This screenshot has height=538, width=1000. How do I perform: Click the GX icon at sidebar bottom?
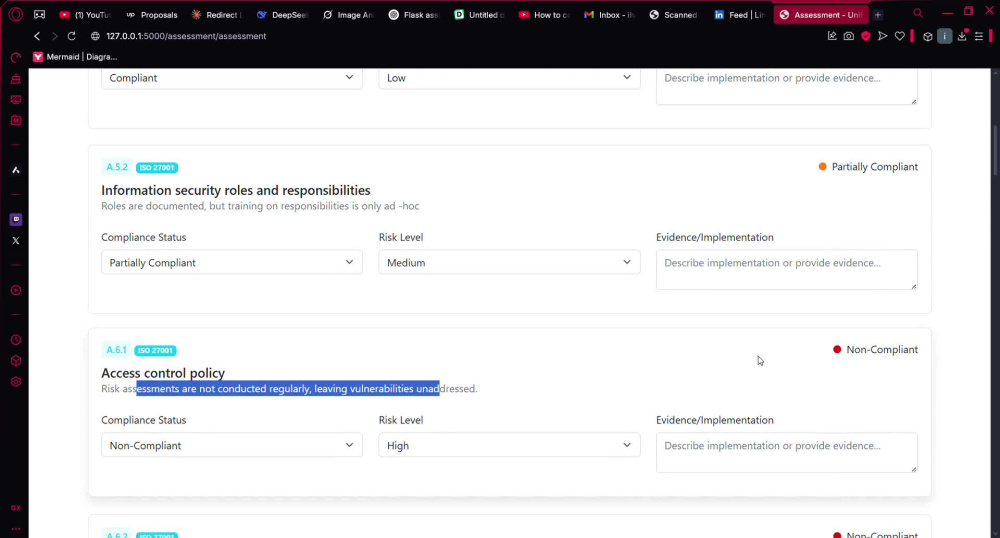pos(16,508)
